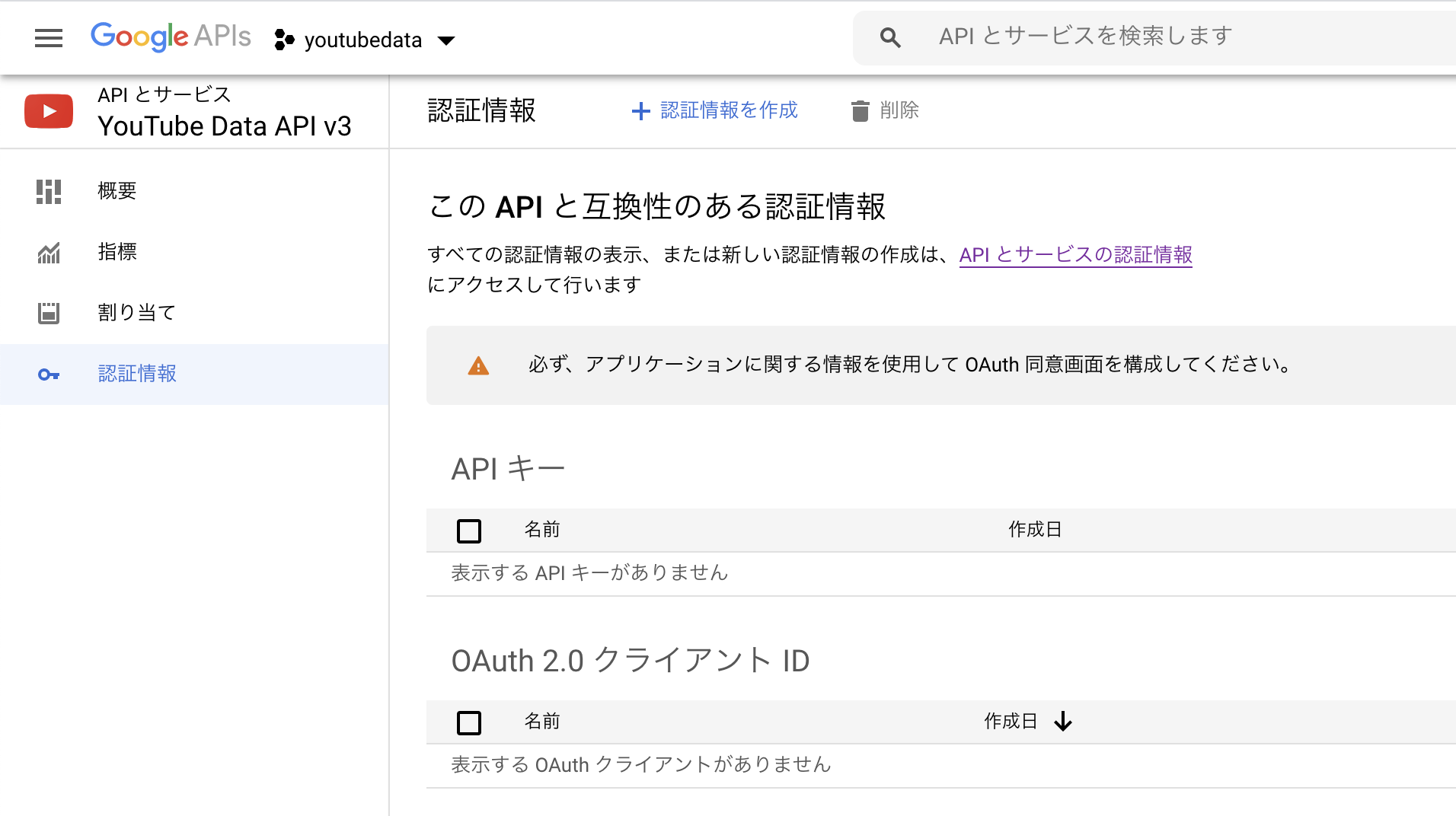Click the 指標 chart icon
1456x816 pixels.
click(x=49, y=253)
